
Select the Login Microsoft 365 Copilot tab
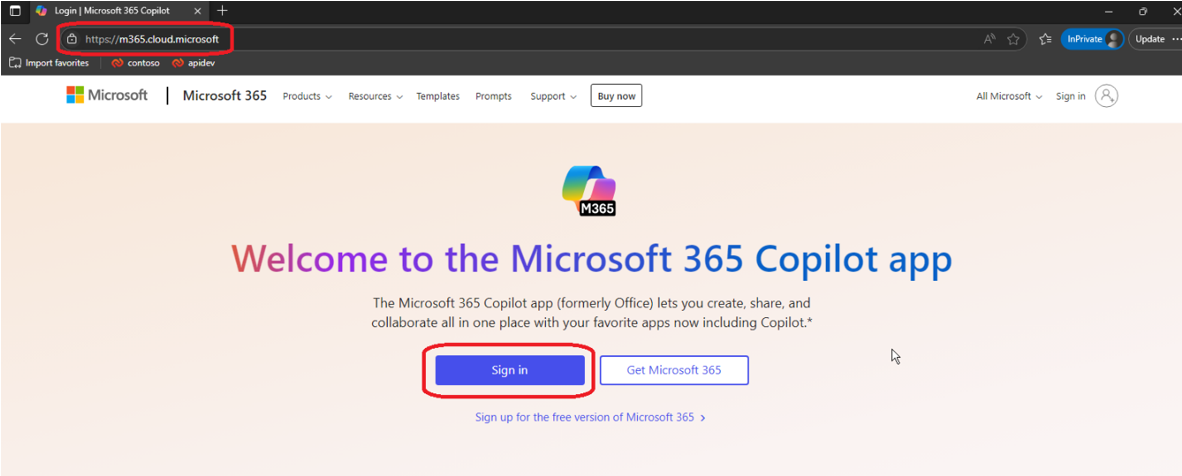pos(119,11)
